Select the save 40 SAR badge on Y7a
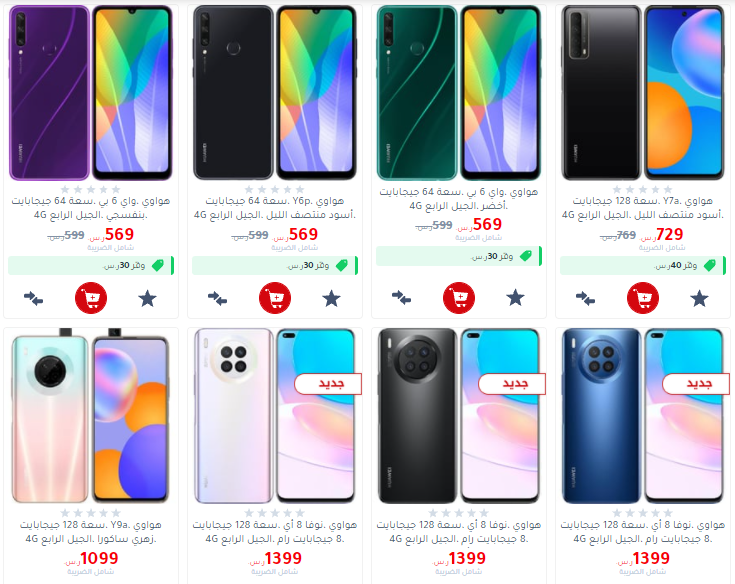 pyautogui.click(x=643, y=265)
